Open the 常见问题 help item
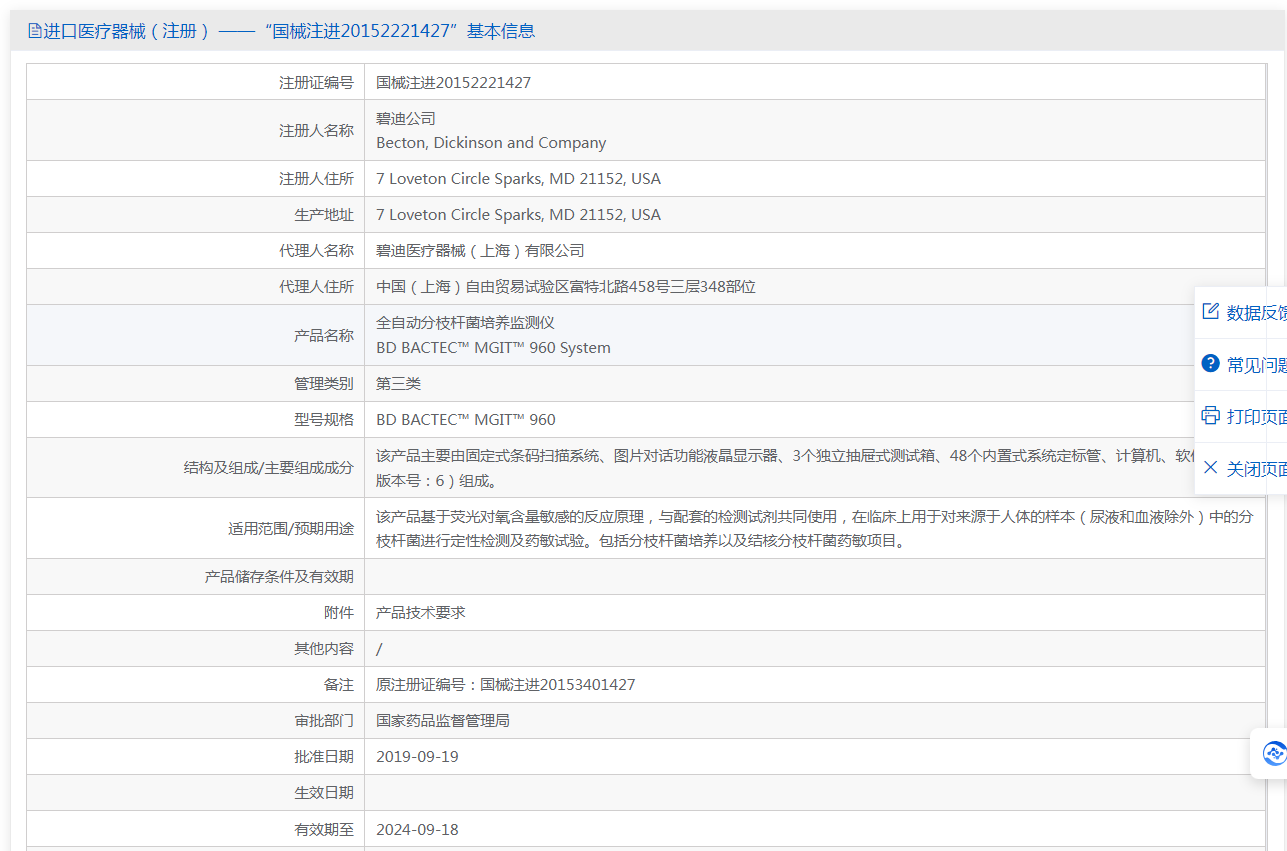 coord(1243,364)
